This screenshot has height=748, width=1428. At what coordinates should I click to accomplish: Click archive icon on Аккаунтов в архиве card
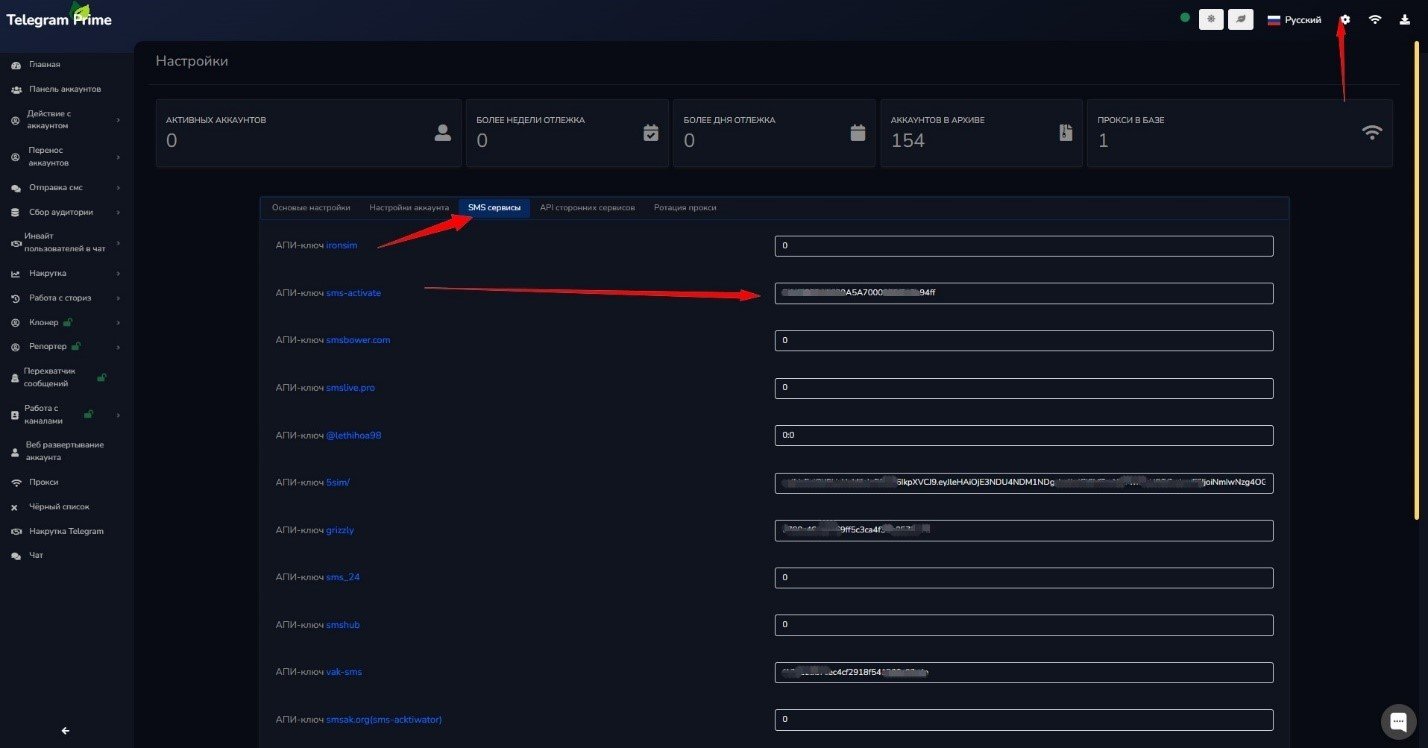(x=1066, y=132)
